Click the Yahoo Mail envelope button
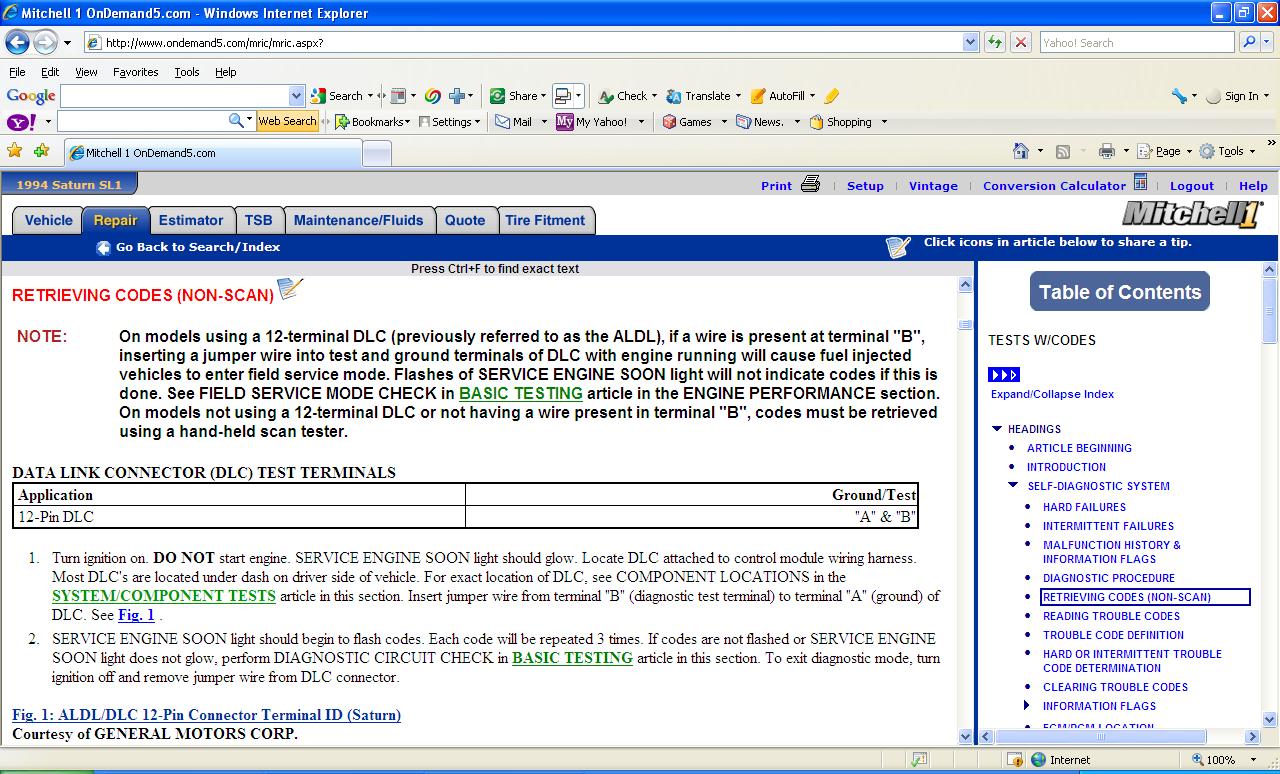The width and height of the screenshot is (1280, 774). (x=515, y=122)
